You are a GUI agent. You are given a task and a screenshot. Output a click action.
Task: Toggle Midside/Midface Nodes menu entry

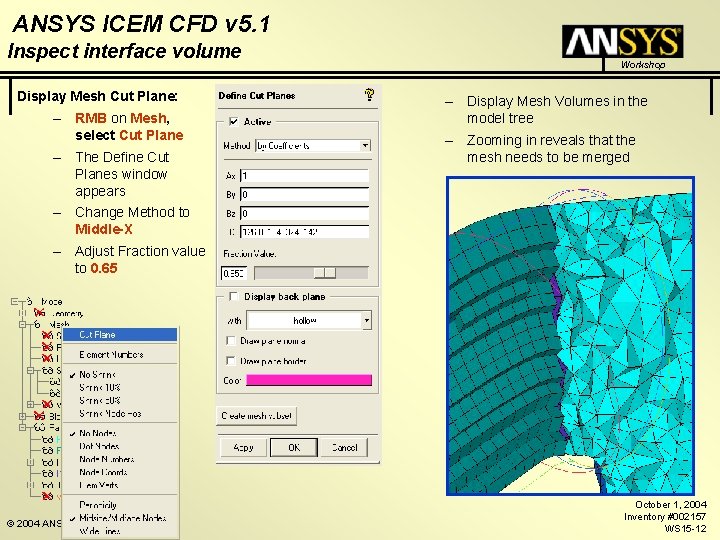pyautogui.click(x=120, y=518)
